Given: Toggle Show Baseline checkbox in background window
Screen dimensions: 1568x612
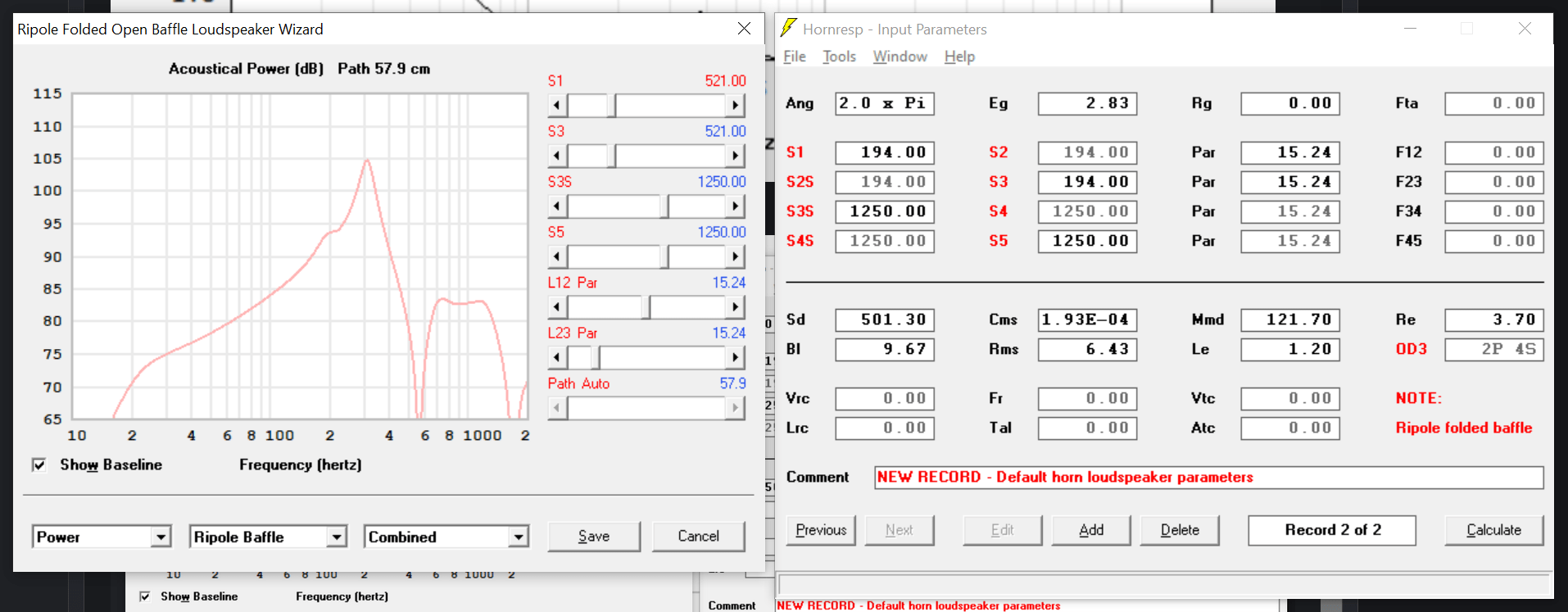Looking at the screenshot, I should [x=145, y=596].
